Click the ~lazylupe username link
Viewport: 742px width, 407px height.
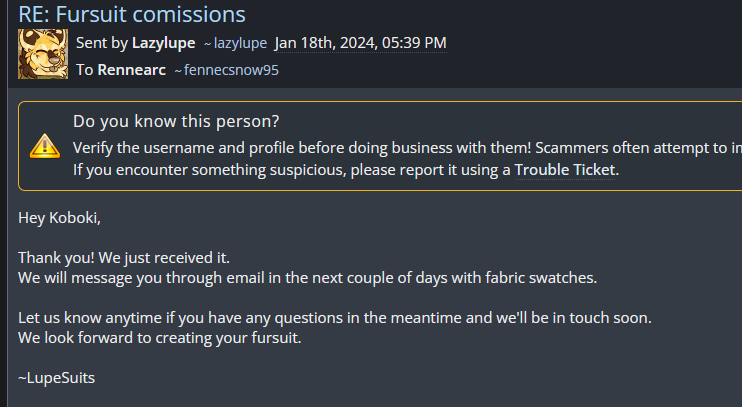[235, 43]
